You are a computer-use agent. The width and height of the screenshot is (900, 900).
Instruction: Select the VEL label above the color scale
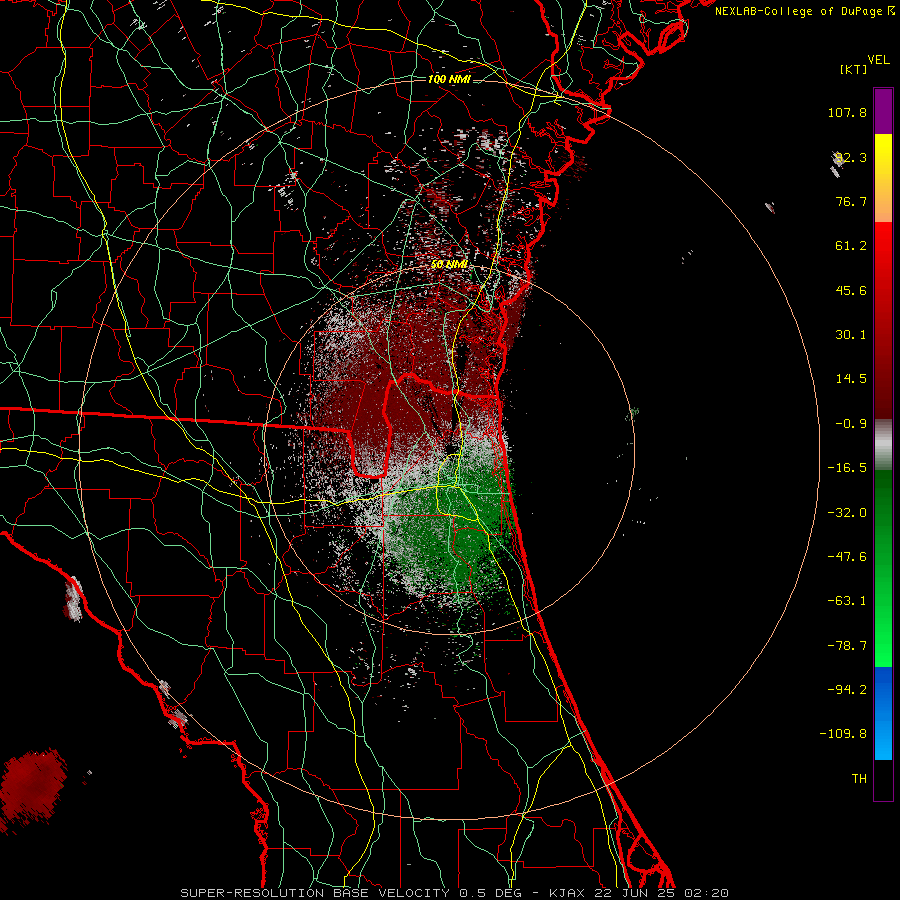(x=878, y=60)
